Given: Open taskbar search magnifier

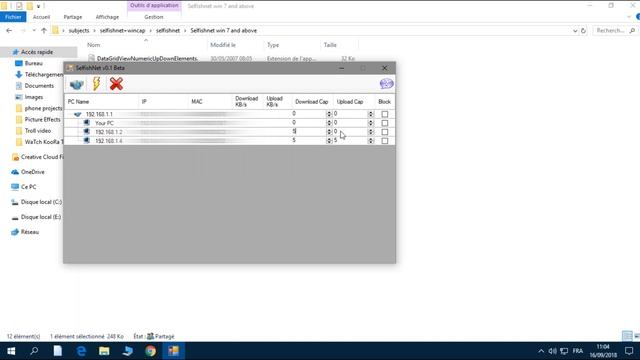Looking at the screenshot, I should tap(34, 351).
